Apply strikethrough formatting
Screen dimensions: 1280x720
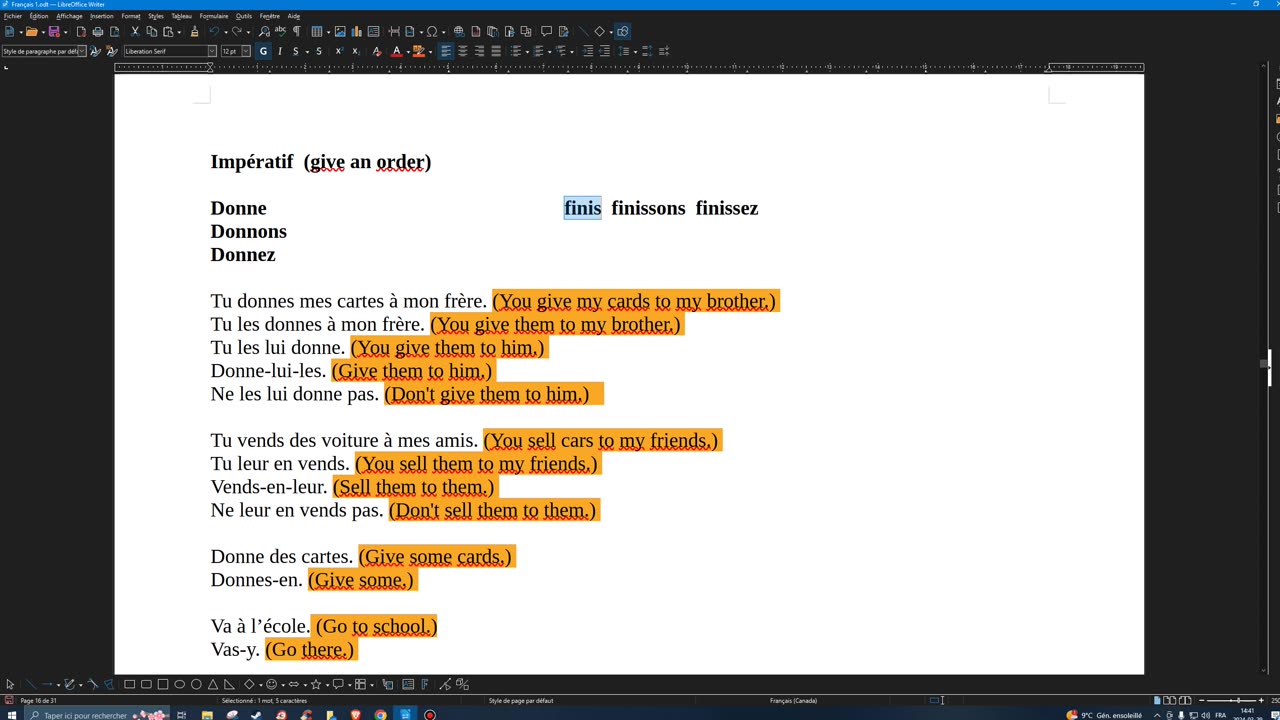tap(318, 51)
